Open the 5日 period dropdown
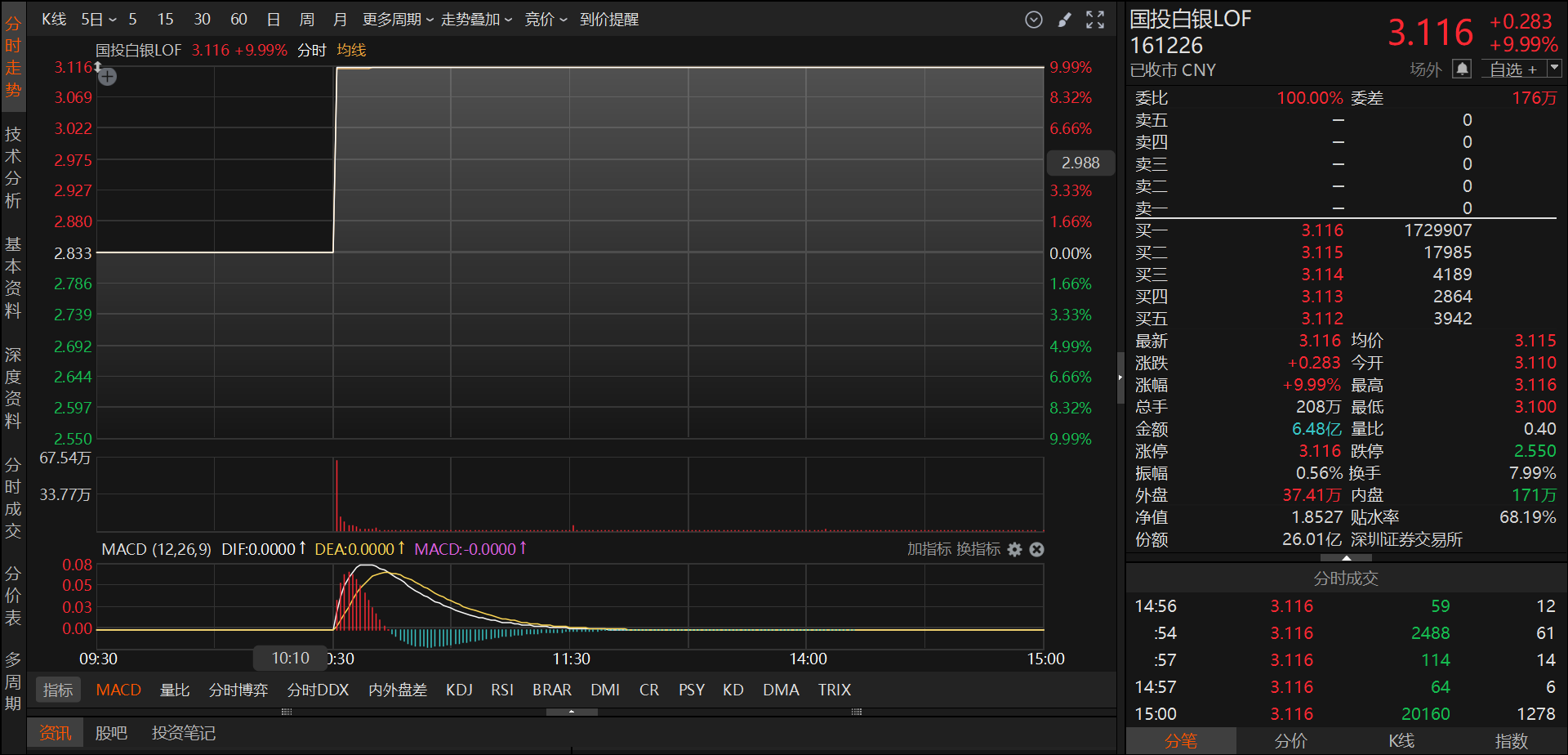This screenshot has height=755, width=1568. [x=98, y=19]
